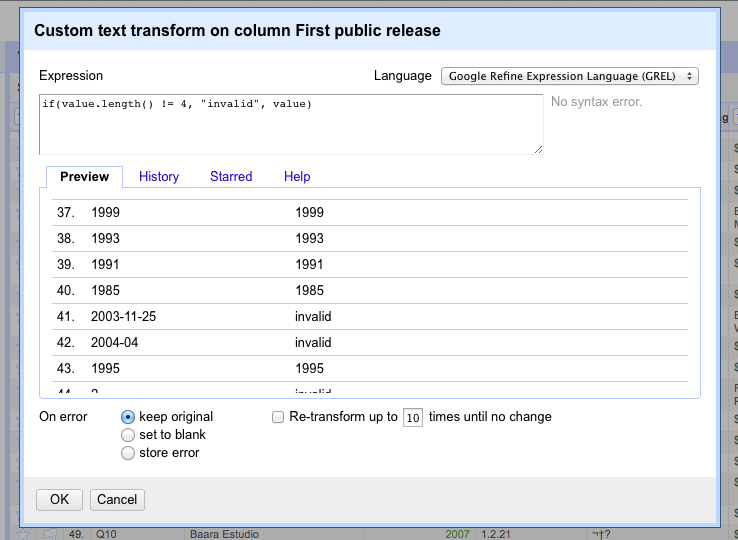Open the Language dropdown

click(x=569, y=76)
